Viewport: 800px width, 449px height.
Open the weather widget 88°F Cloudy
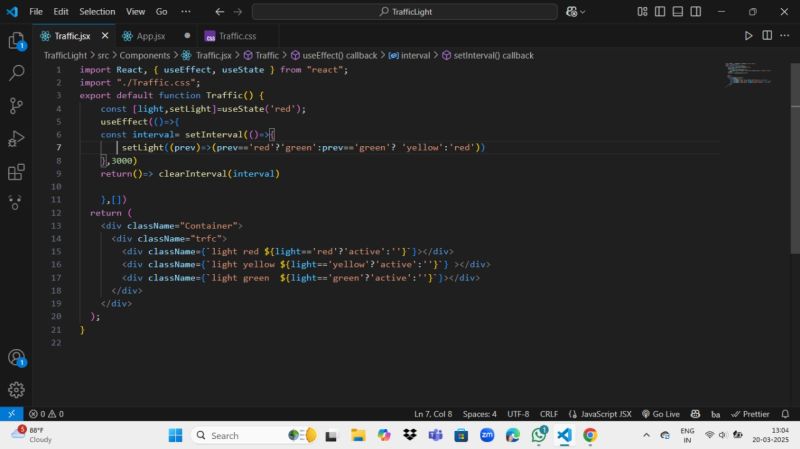32,435
